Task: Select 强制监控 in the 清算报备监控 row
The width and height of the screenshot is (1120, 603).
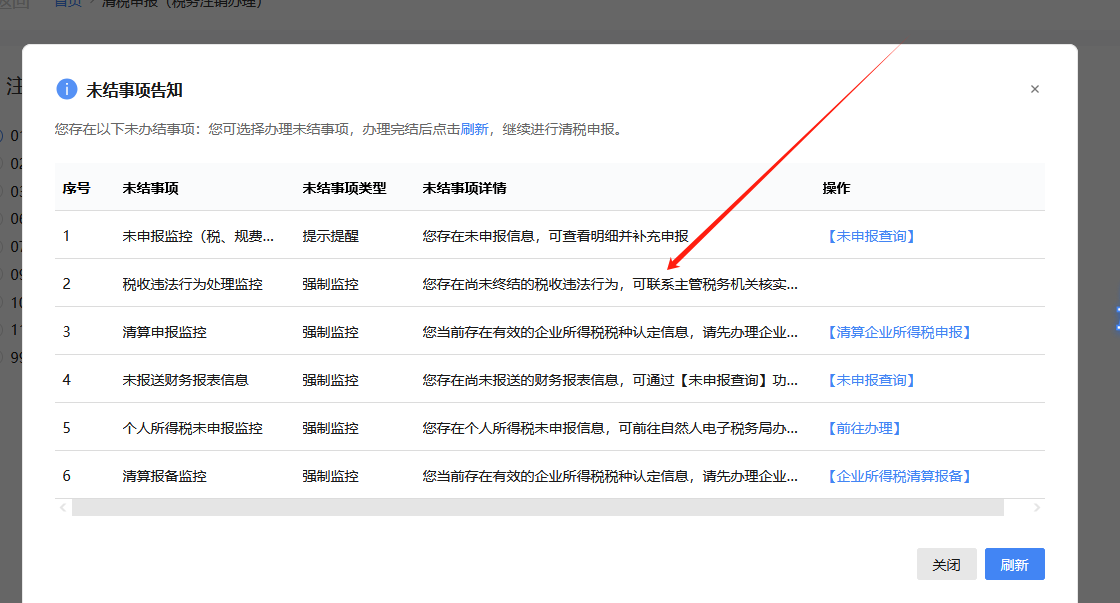Action: [x=330, y=476]
